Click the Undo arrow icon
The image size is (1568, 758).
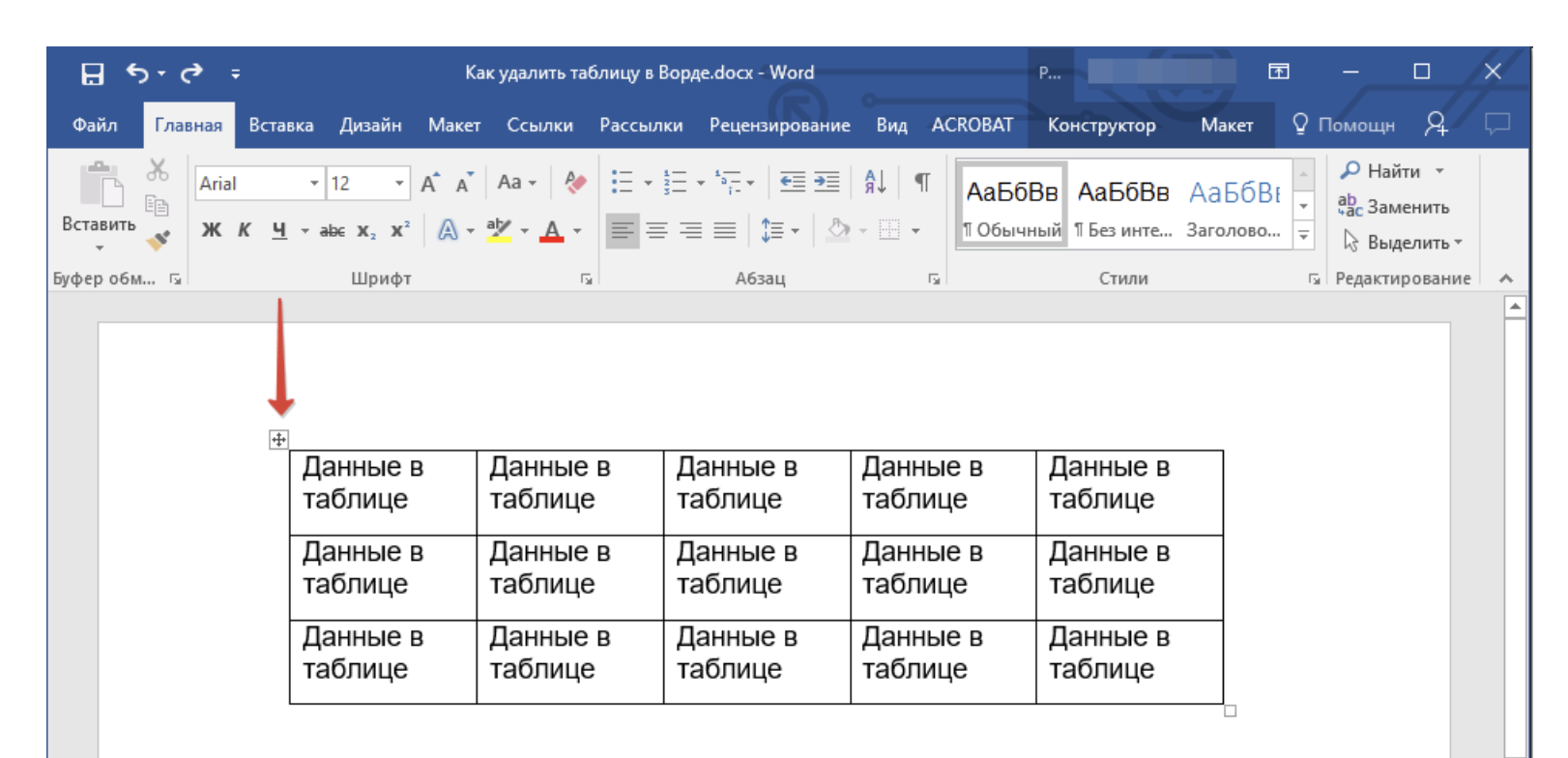pyautogui.click(x=137, y=73)
